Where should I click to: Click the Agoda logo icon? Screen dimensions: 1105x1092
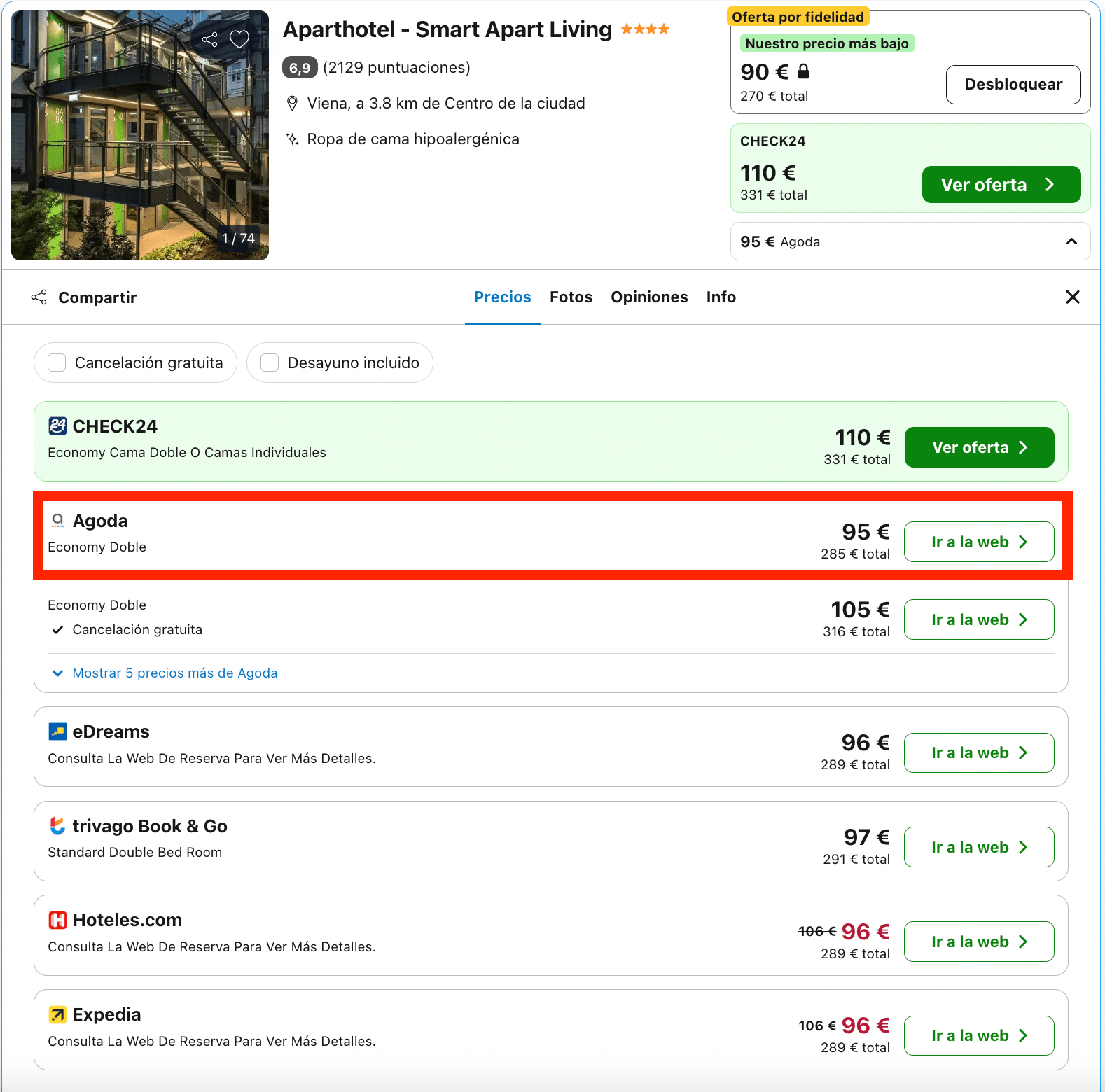pos(57,521)
